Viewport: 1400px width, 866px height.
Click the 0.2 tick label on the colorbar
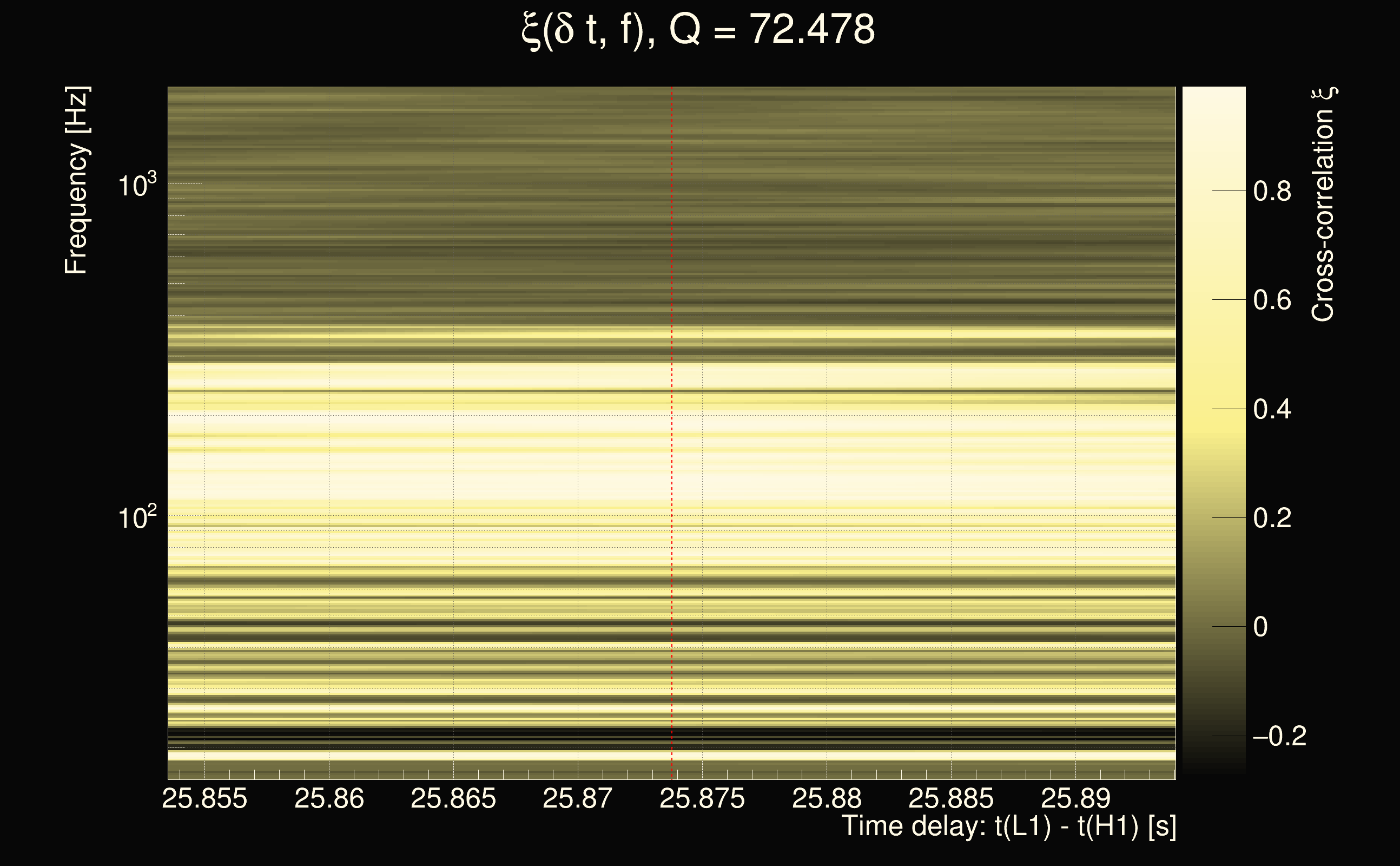pos(1272,519)
